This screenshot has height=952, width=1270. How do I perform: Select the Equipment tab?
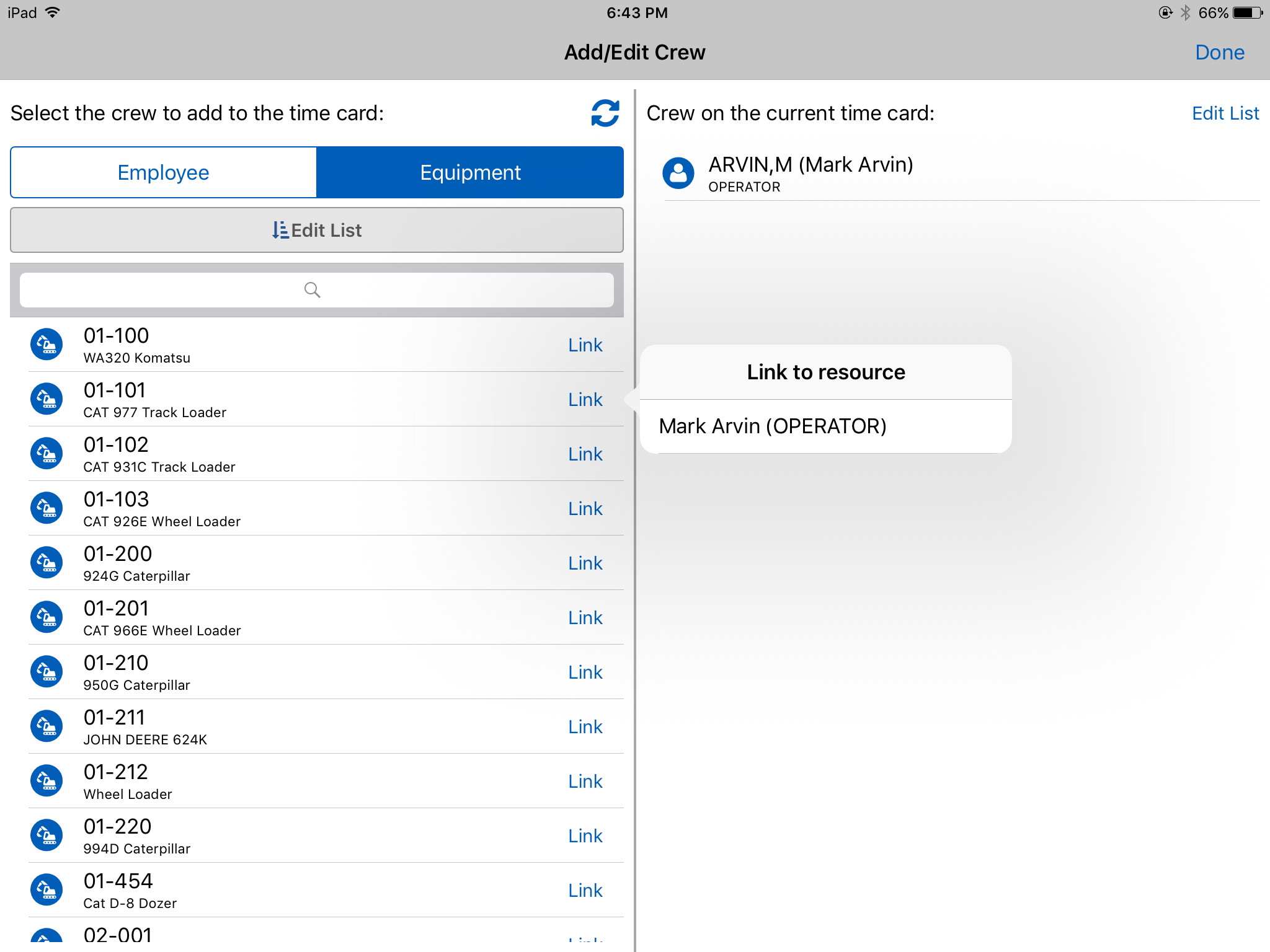470,172
